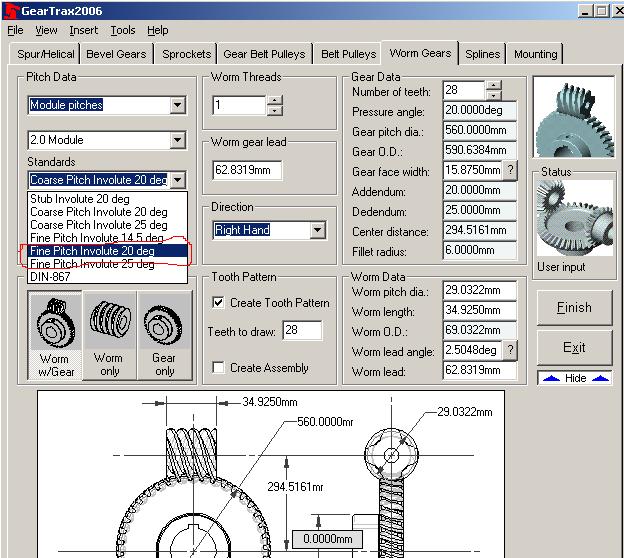Click the Pressure angle field
The height and width of the screenshot is (558, 624).
[x=480, y=110]
